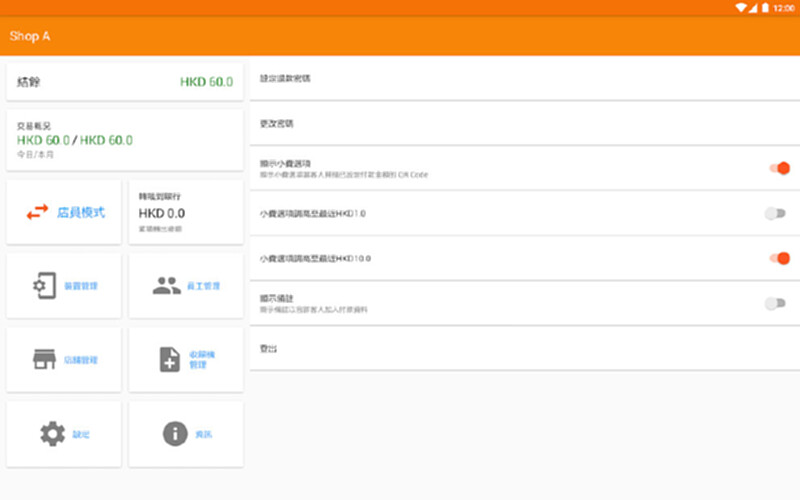Switch to staff mode via orange arrows icon
This screenshot has height=500, width=800.
37,212
